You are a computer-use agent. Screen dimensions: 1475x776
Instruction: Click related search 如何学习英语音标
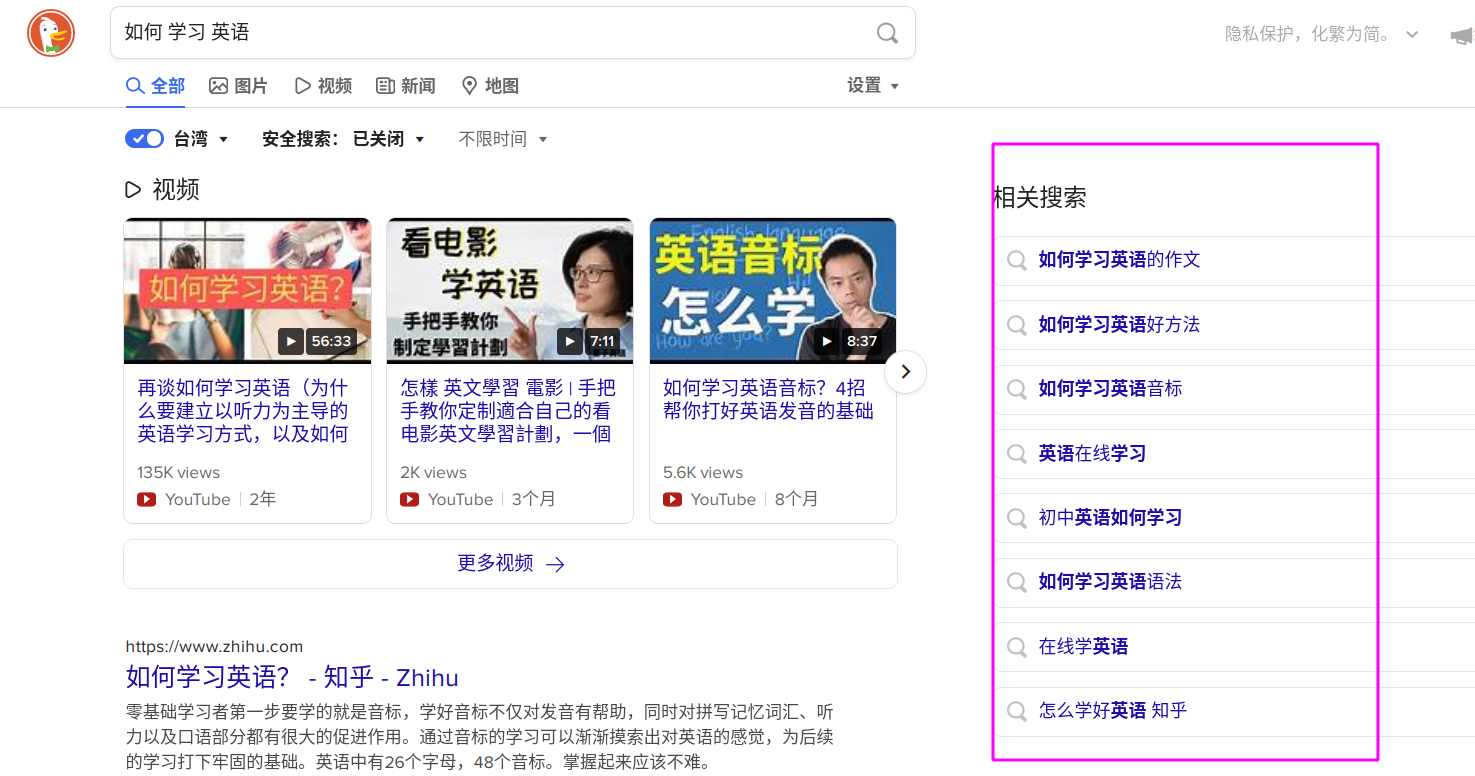pyautogui.click(x=1110, y=389)
